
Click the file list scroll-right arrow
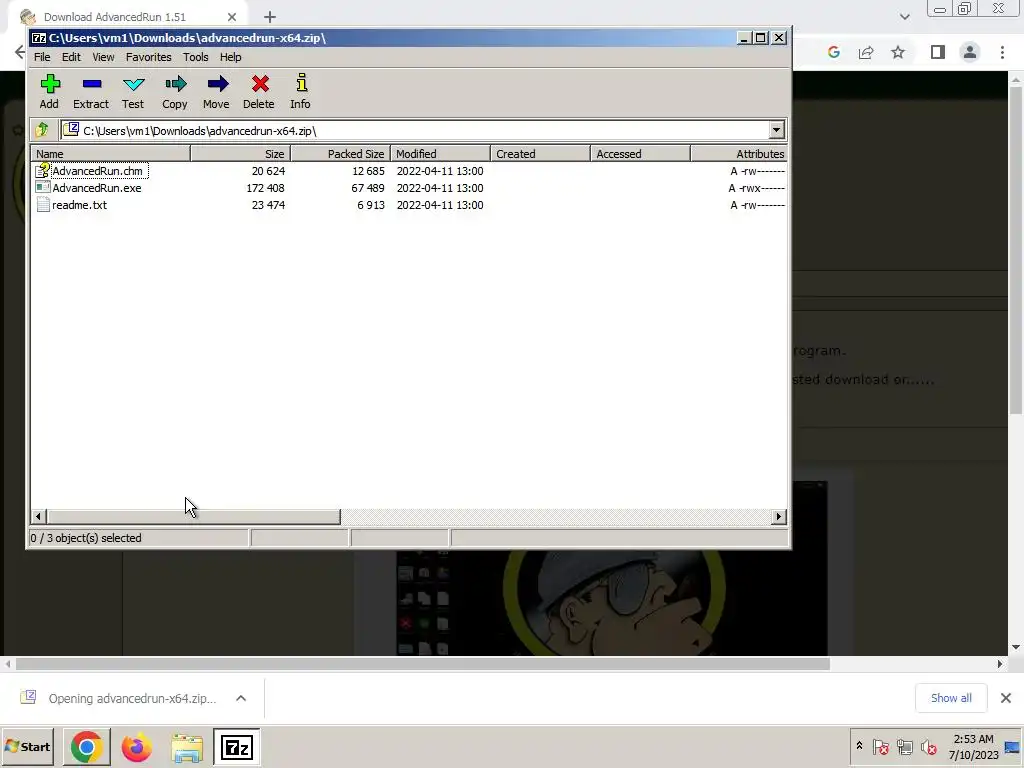click(x=778, y=517)
